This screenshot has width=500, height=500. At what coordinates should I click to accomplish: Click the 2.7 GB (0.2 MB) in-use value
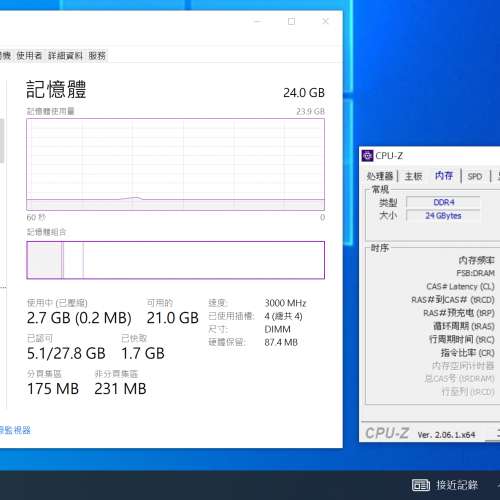(x=79, y=318)
